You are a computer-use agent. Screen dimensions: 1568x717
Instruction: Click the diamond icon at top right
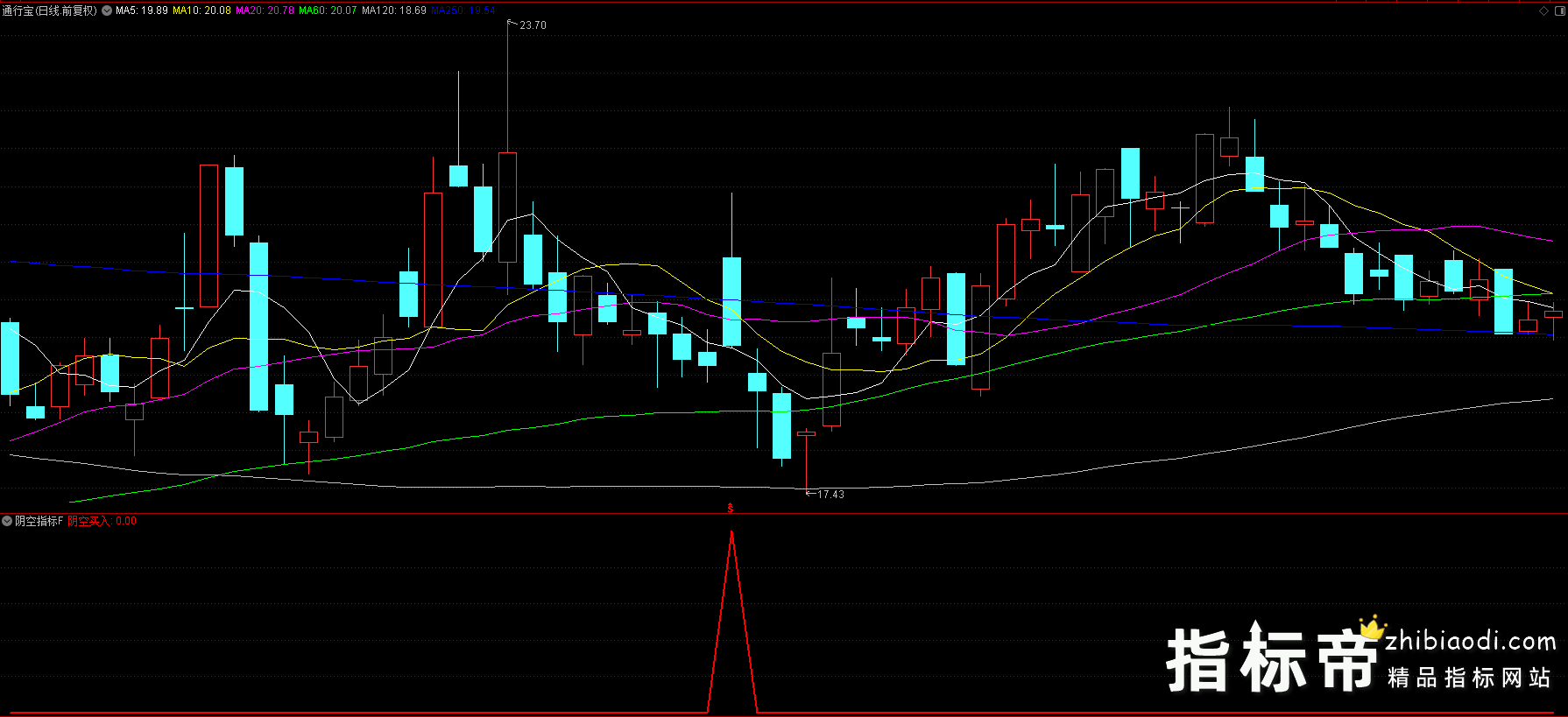tap(1543, 11)
